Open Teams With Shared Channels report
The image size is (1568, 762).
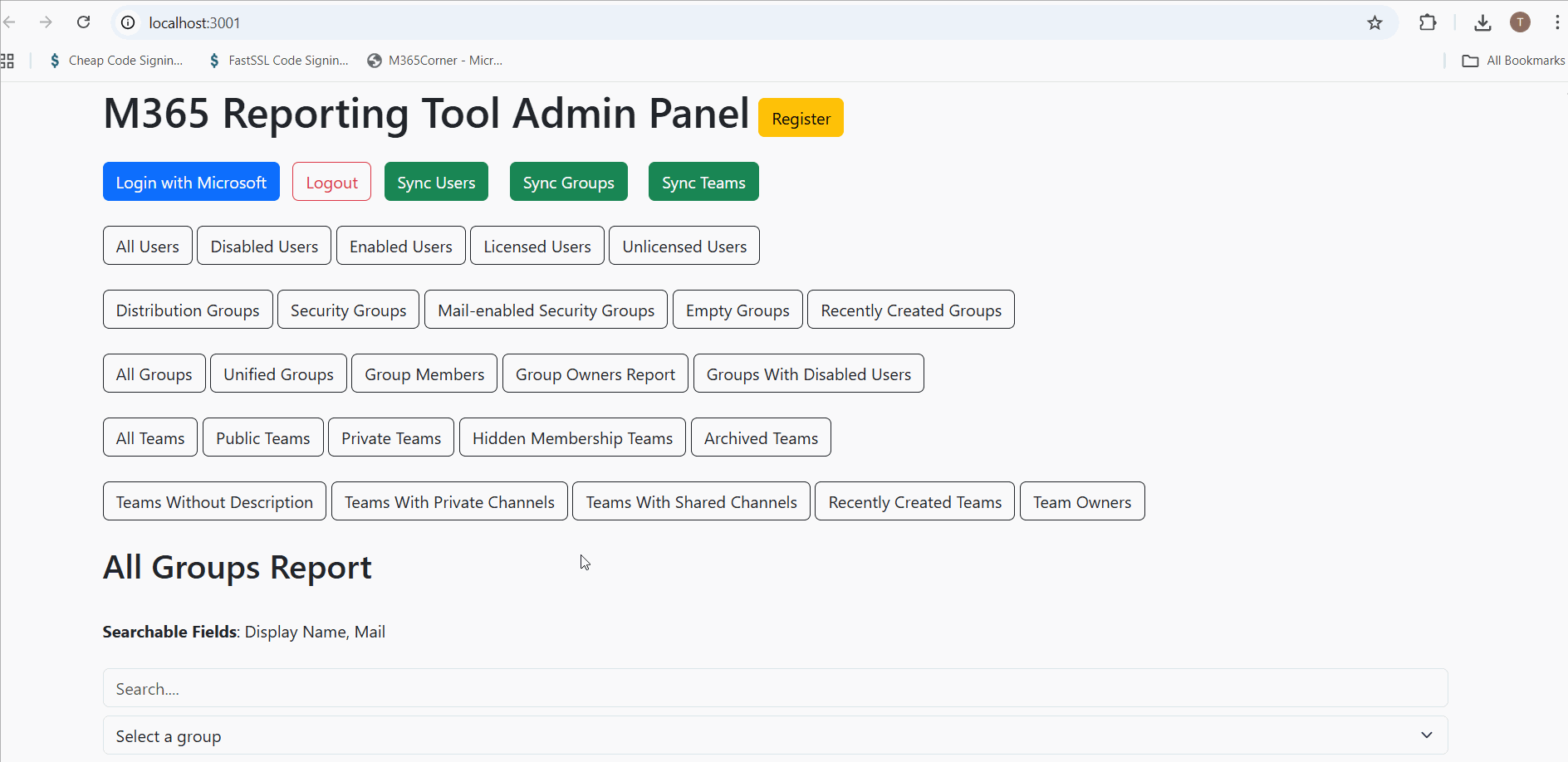(x=691, y=501)
